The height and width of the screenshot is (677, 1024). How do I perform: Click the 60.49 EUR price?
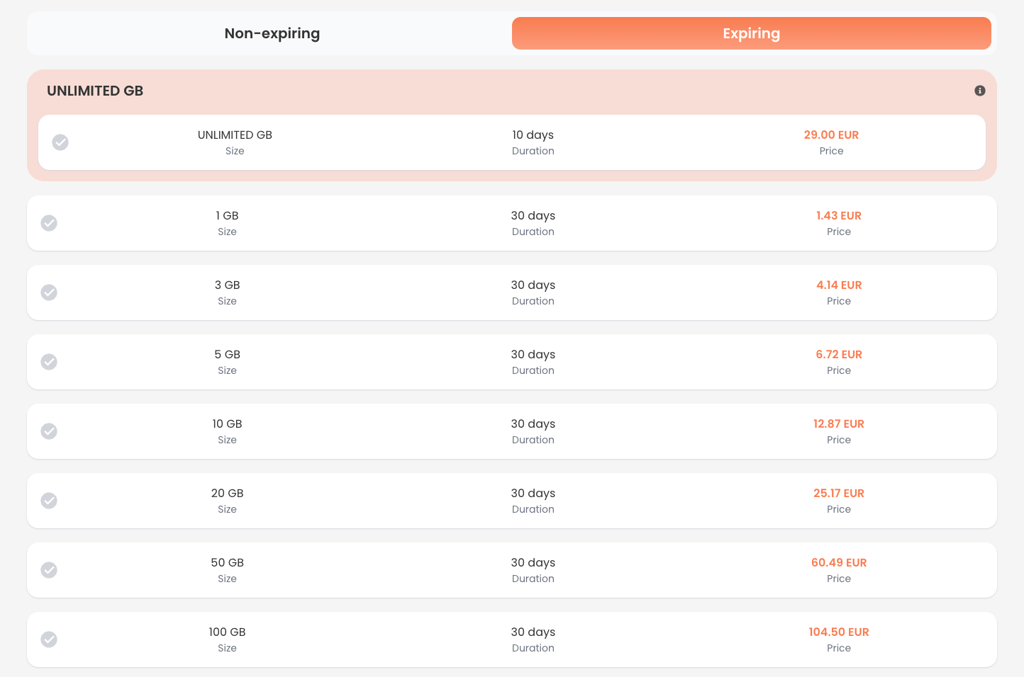[839, 563]
